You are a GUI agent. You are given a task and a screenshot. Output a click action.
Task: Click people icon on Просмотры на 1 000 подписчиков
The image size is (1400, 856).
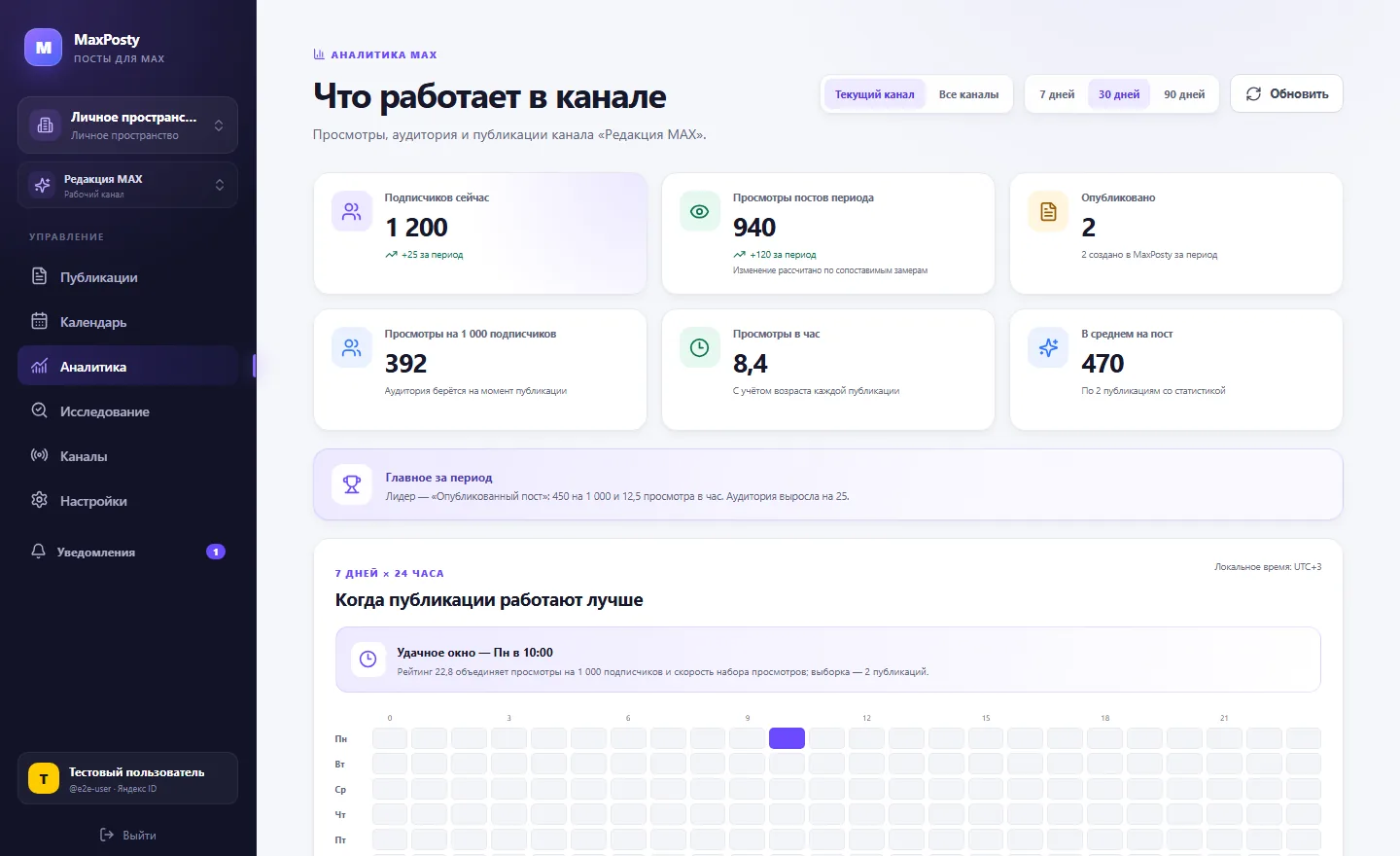pos(352,347)
